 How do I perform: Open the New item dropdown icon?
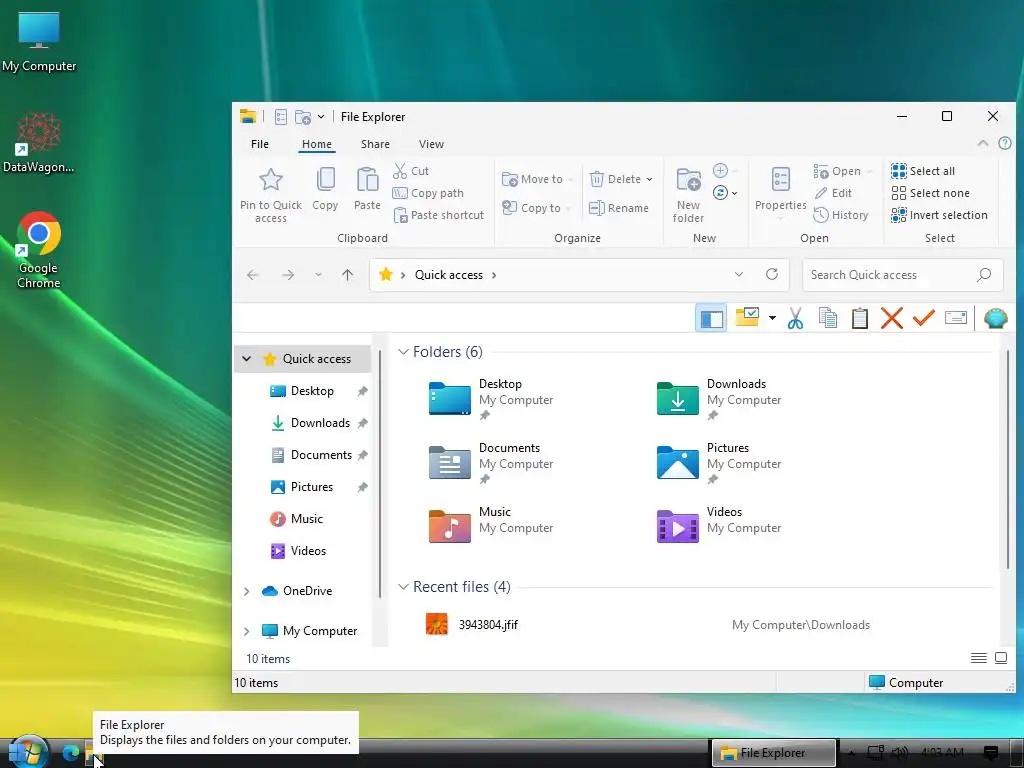724,170
